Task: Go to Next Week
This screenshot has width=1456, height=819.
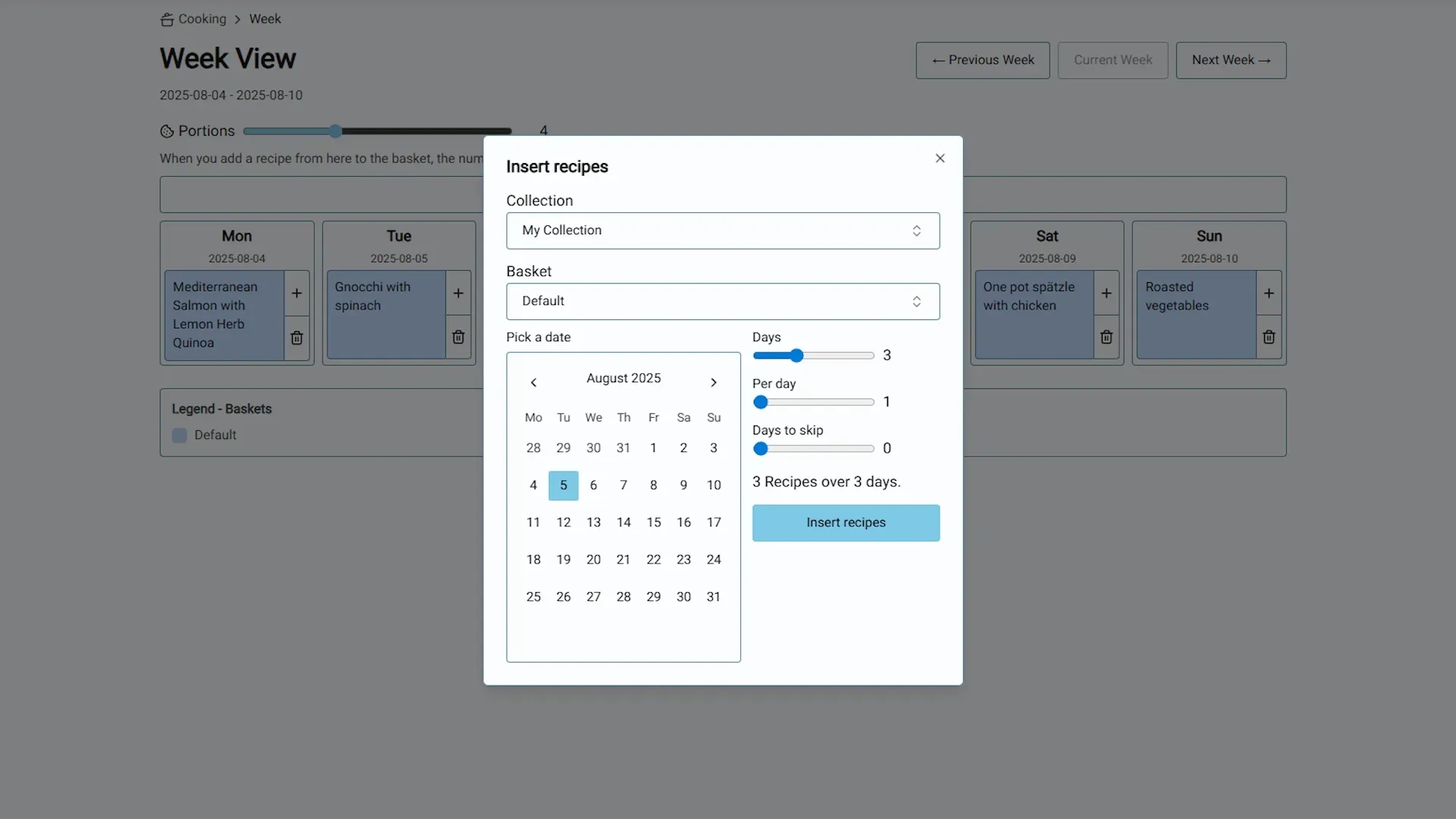Action: click(x=1230, y=60)
